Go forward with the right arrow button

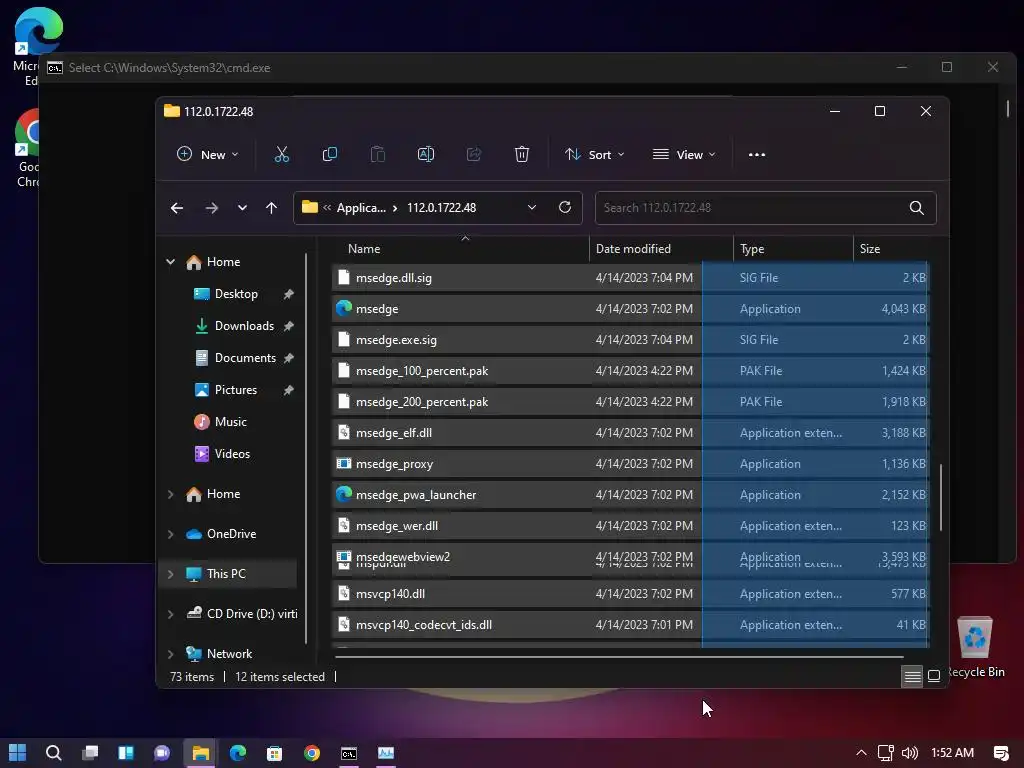pyautogui.click(x=212, y=208)
